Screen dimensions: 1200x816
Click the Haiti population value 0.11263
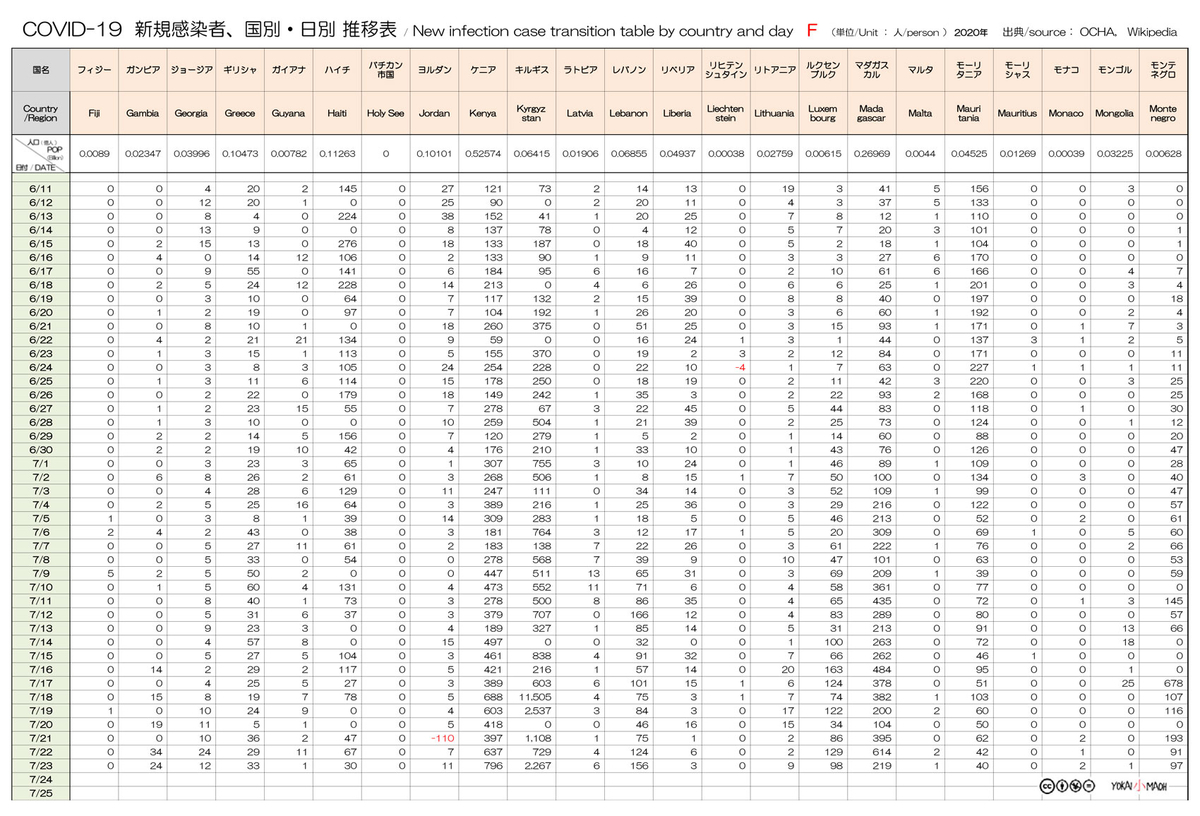(x=337, y=154)
